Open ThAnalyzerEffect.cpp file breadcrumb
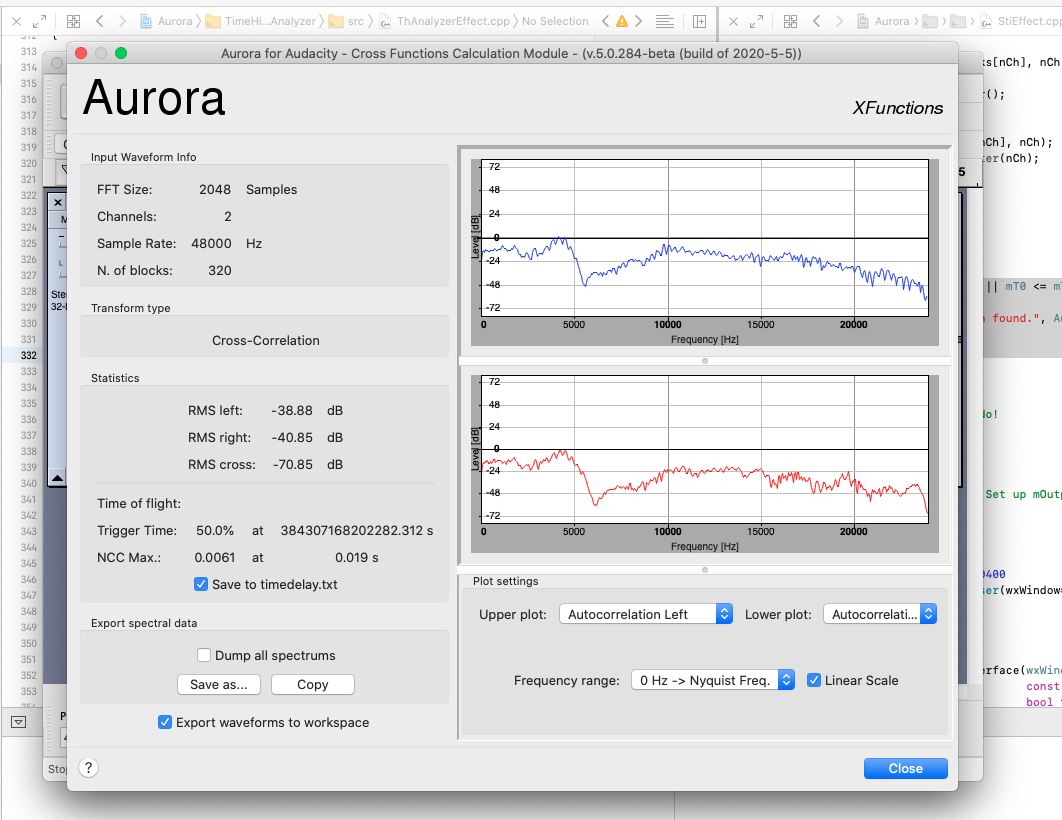The width and height of the screenshot is (1062, 820). pos(444,22)
